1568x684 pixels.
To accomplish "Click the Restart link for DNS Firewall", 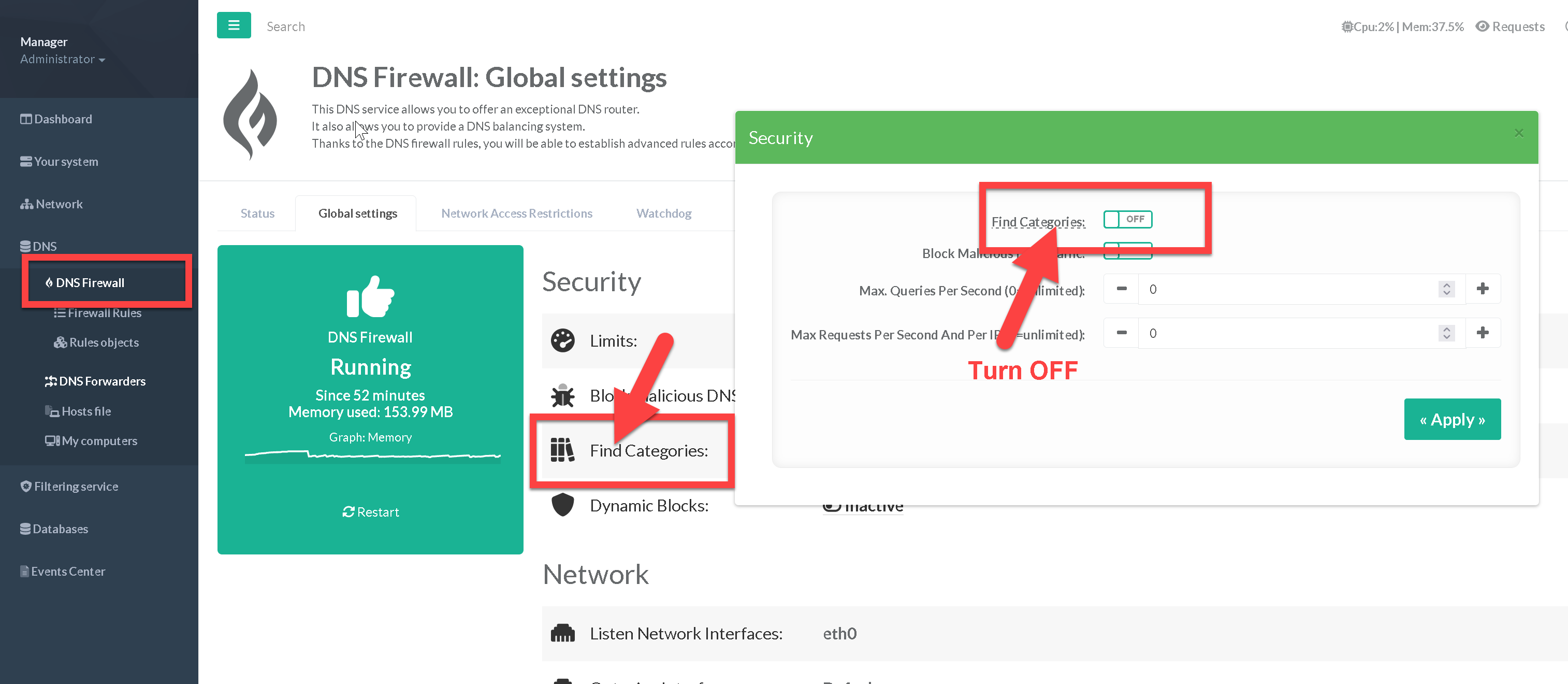I will coord(370,512).
